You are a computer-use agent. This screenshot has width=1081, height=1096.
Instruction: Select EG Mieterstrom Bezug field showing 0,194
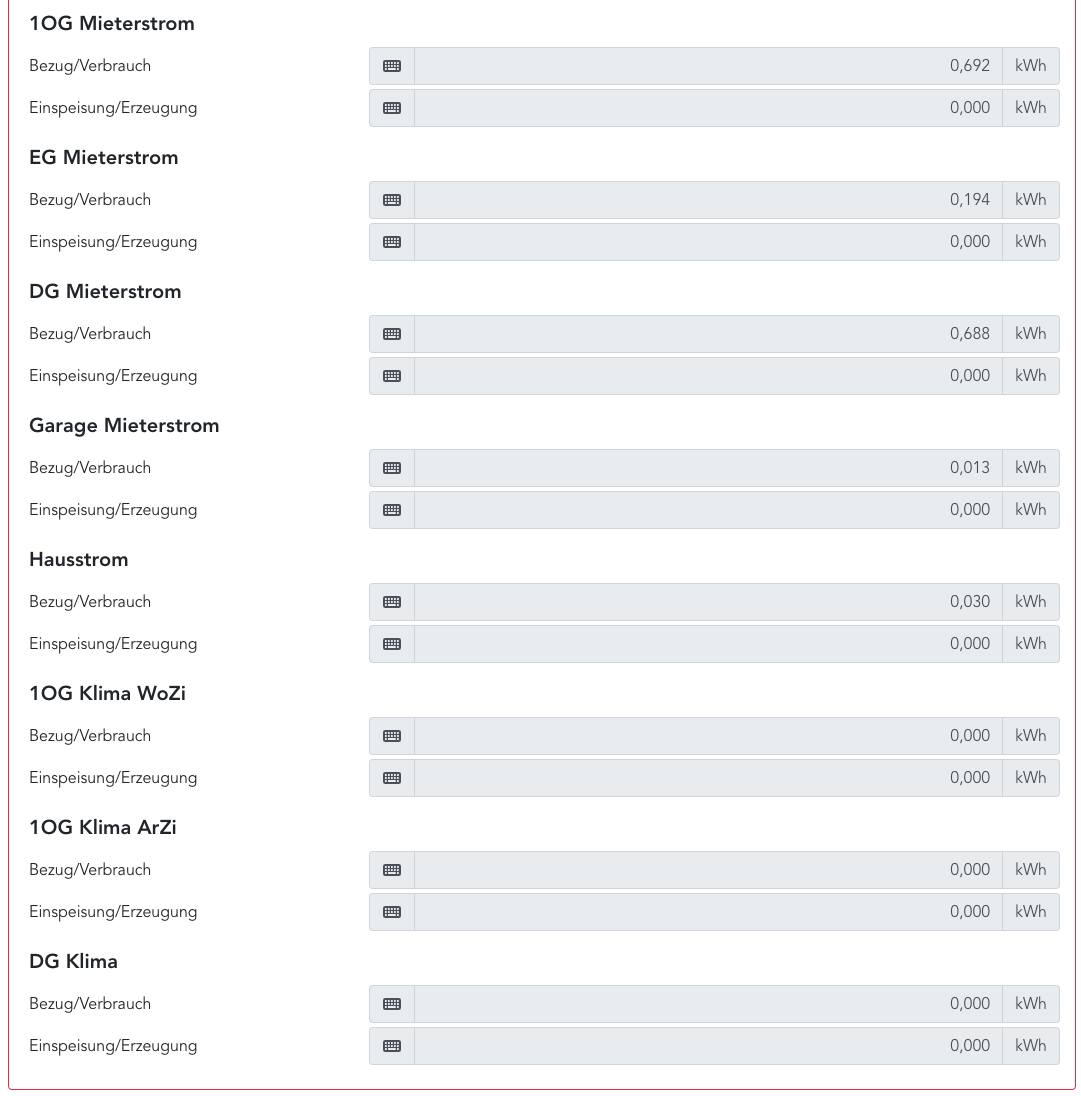click(x=708, y=200)
